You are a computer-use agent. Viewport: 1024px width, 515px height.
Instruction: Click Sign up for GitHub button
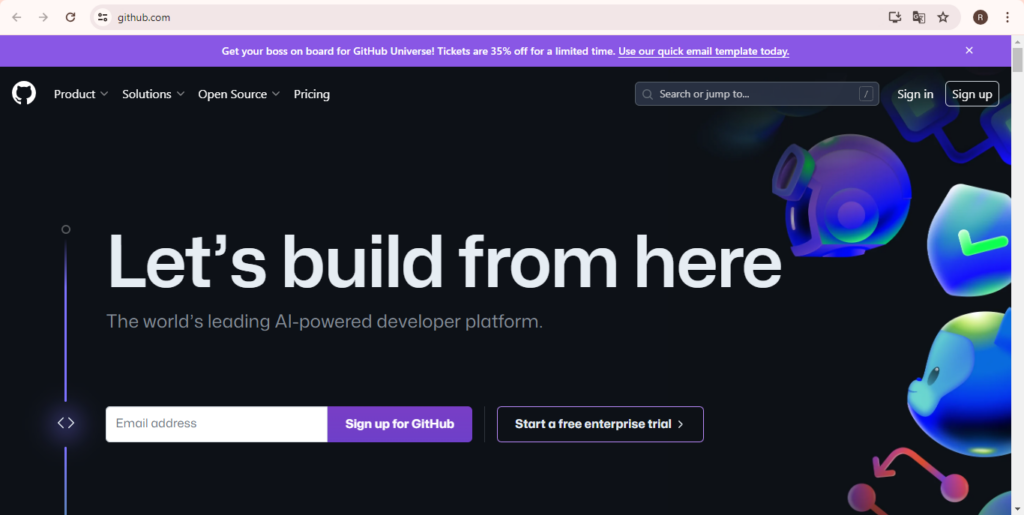pyautogui.click(x=400, y=424)
